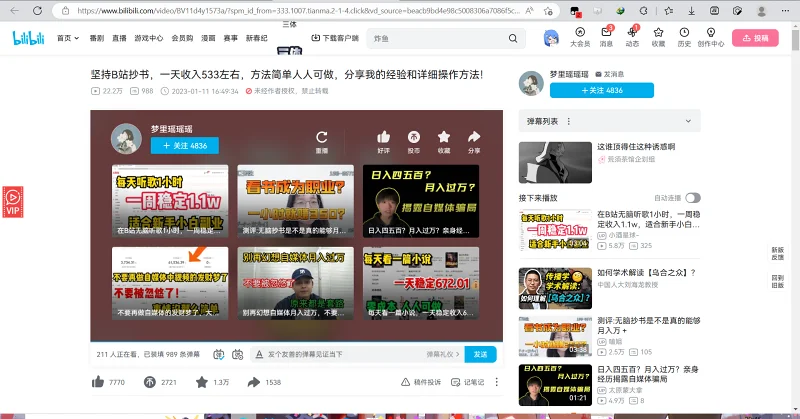Viewport: 800px width, 419px height.
Task: Toggle 自动连播 autoplay switch
Action: pos(693,198)
